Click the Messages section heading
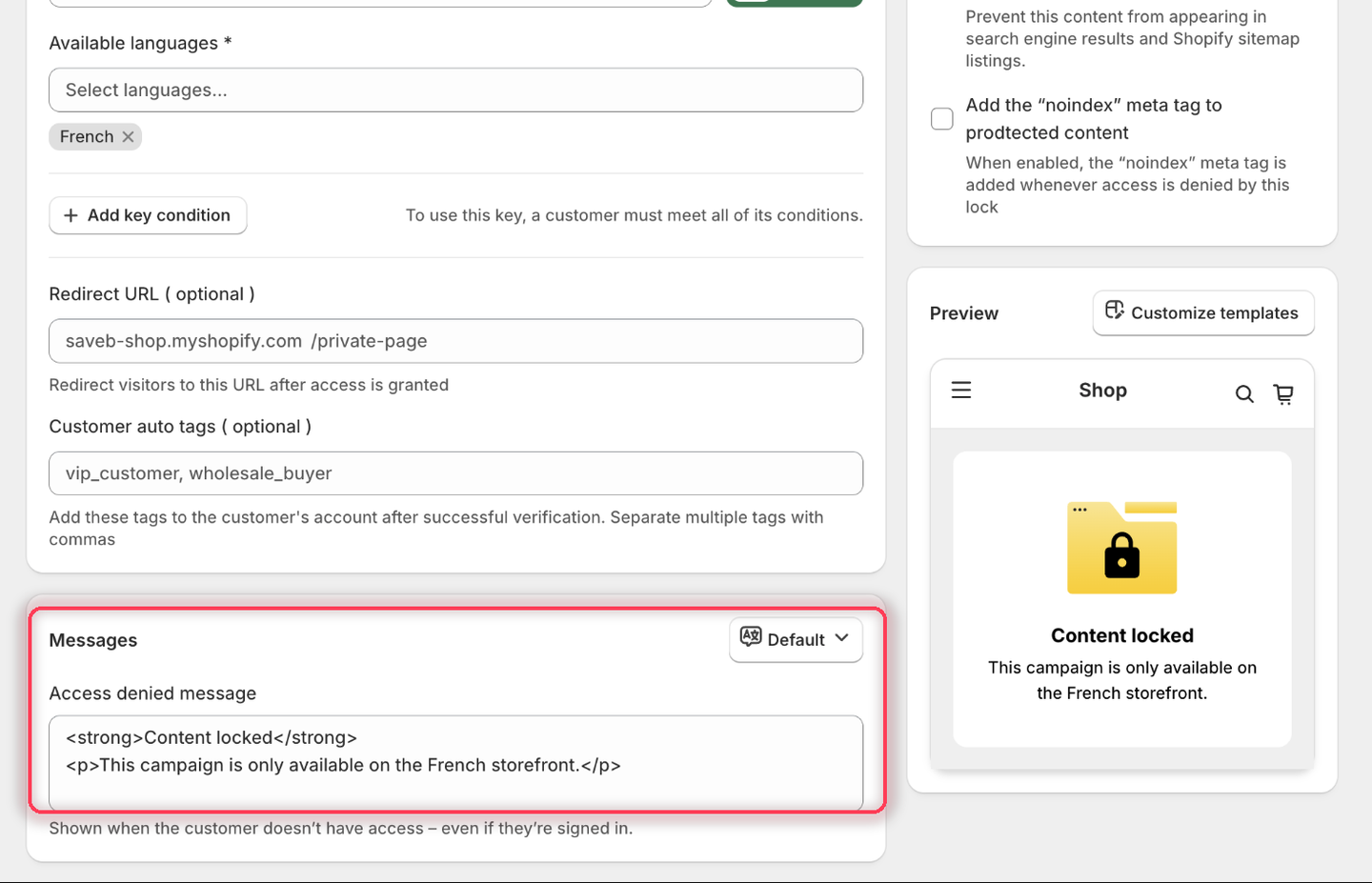Viewport: 1372px width, 883px height. click(x=93, y=640)
